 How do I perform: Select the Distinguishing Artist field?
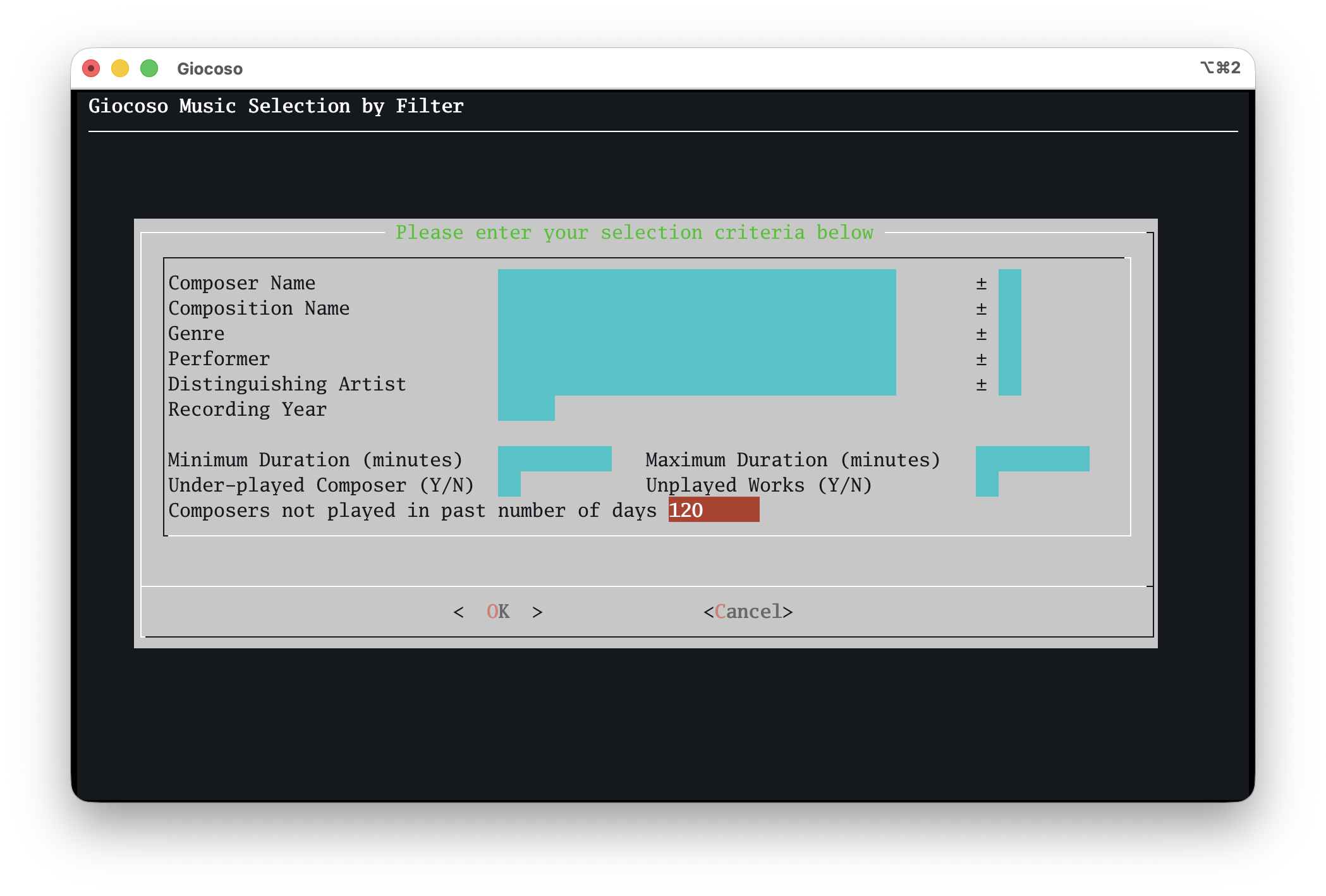coord(696,384)
